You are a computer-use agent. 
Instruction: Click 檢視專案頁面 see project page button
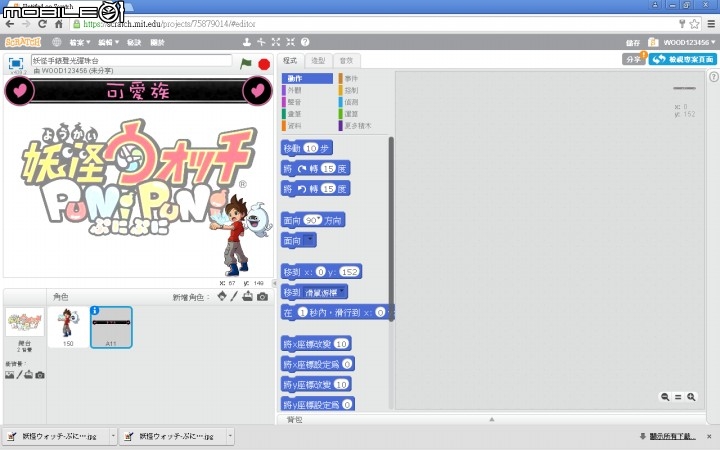tap(682, 59)
